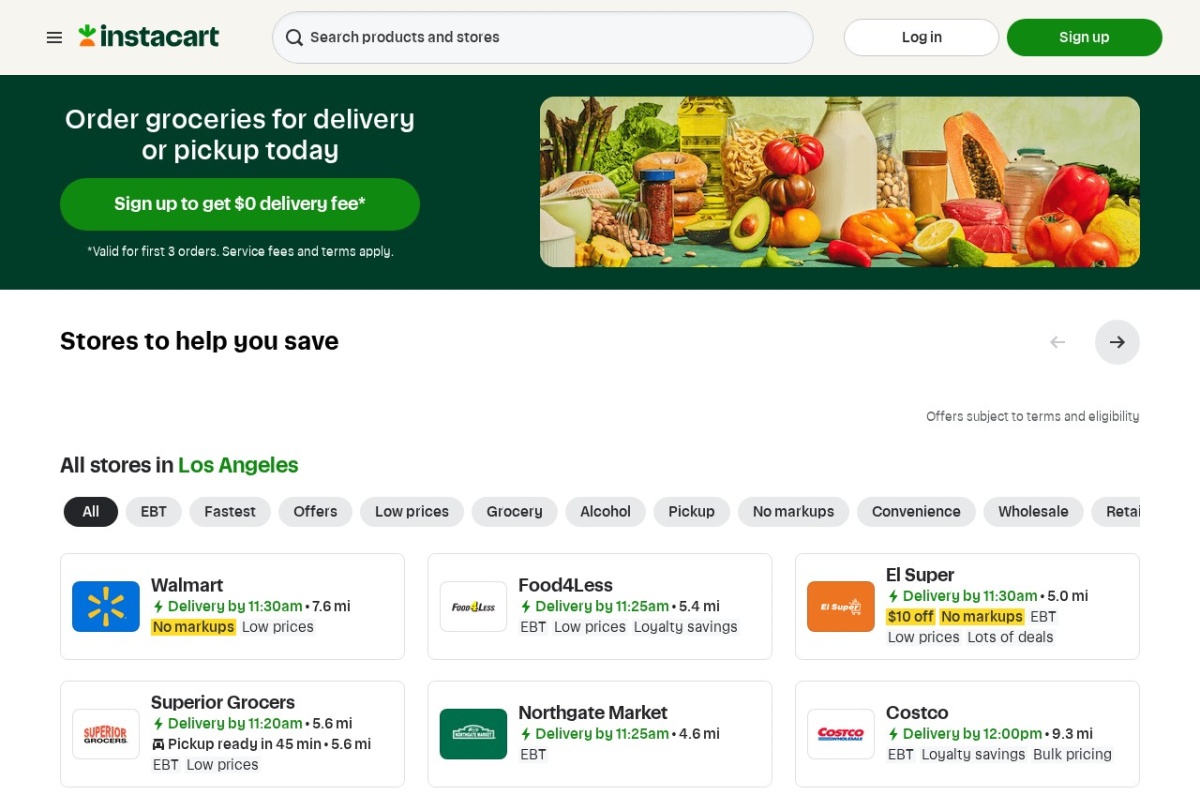Select the Offers filter chip
The image size is (1200, 800).
(x=315, y=511)
